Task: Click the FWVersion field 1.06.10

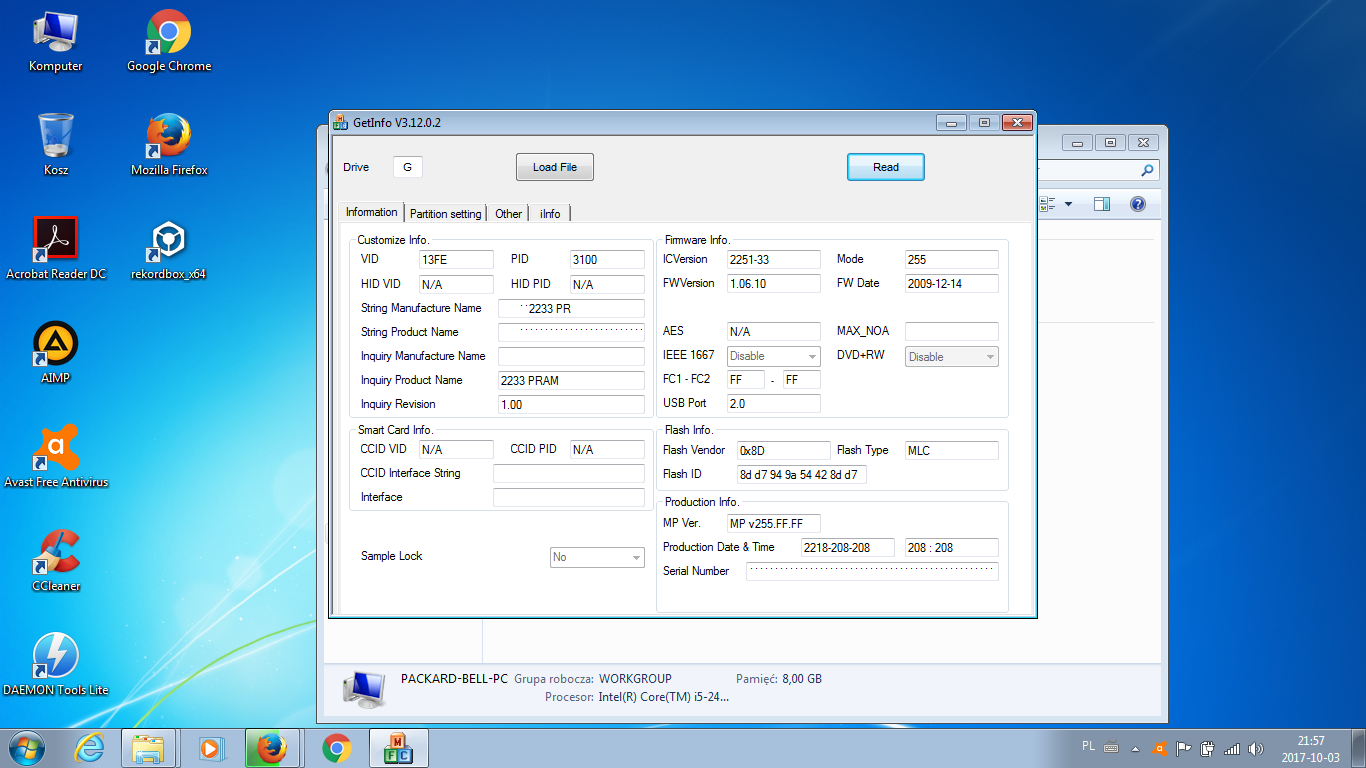Action: (774, 283)
